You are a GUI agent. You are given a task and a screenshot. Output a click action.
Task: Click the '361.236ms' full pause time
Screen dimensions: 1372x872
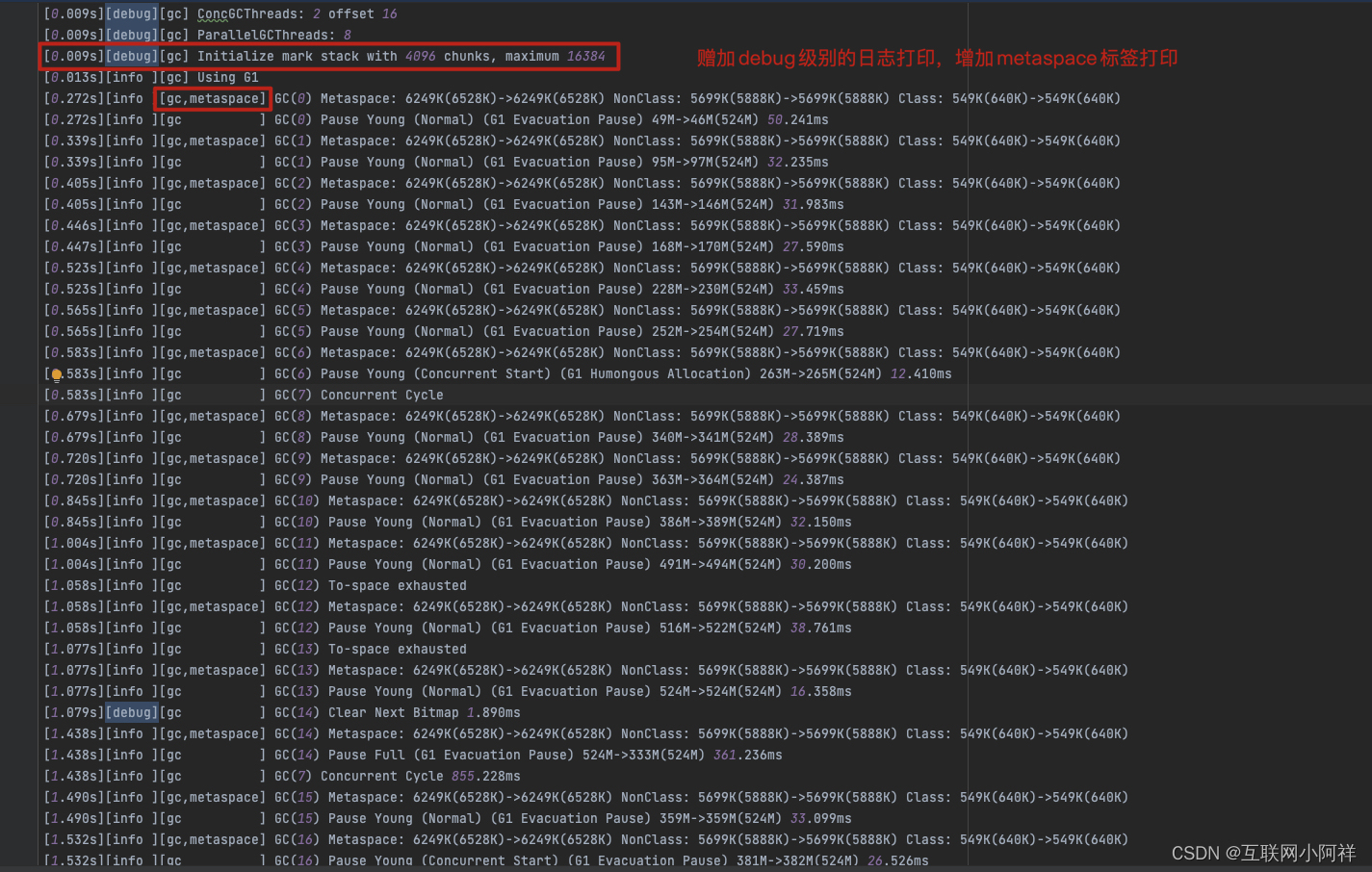(x=748, y=755)
